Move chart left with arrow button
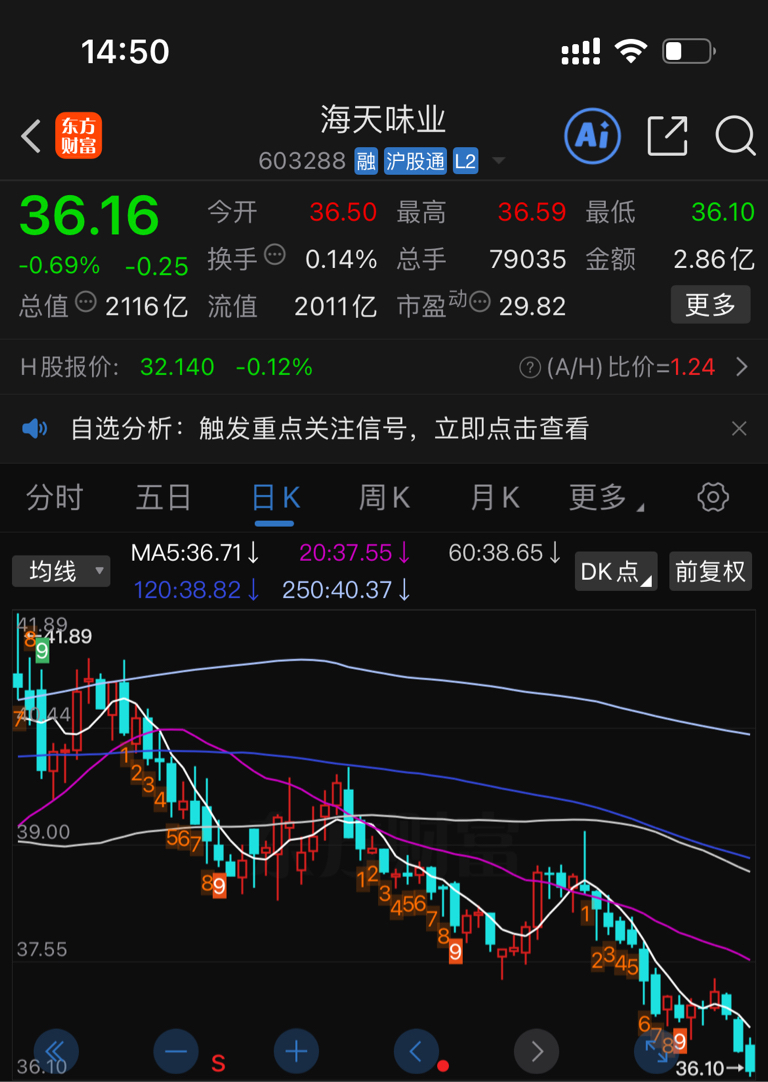 (x=416, y=1052)
